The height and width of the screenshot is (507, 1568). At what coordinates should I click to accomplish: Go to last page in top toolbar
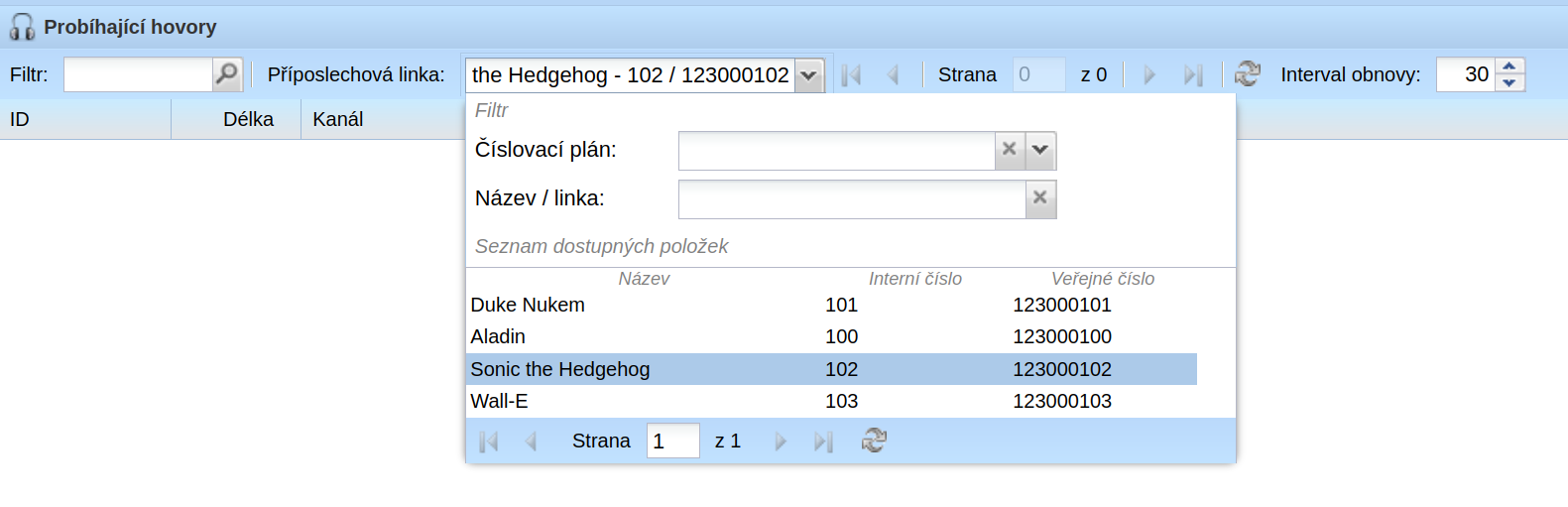click(1193, 75)
